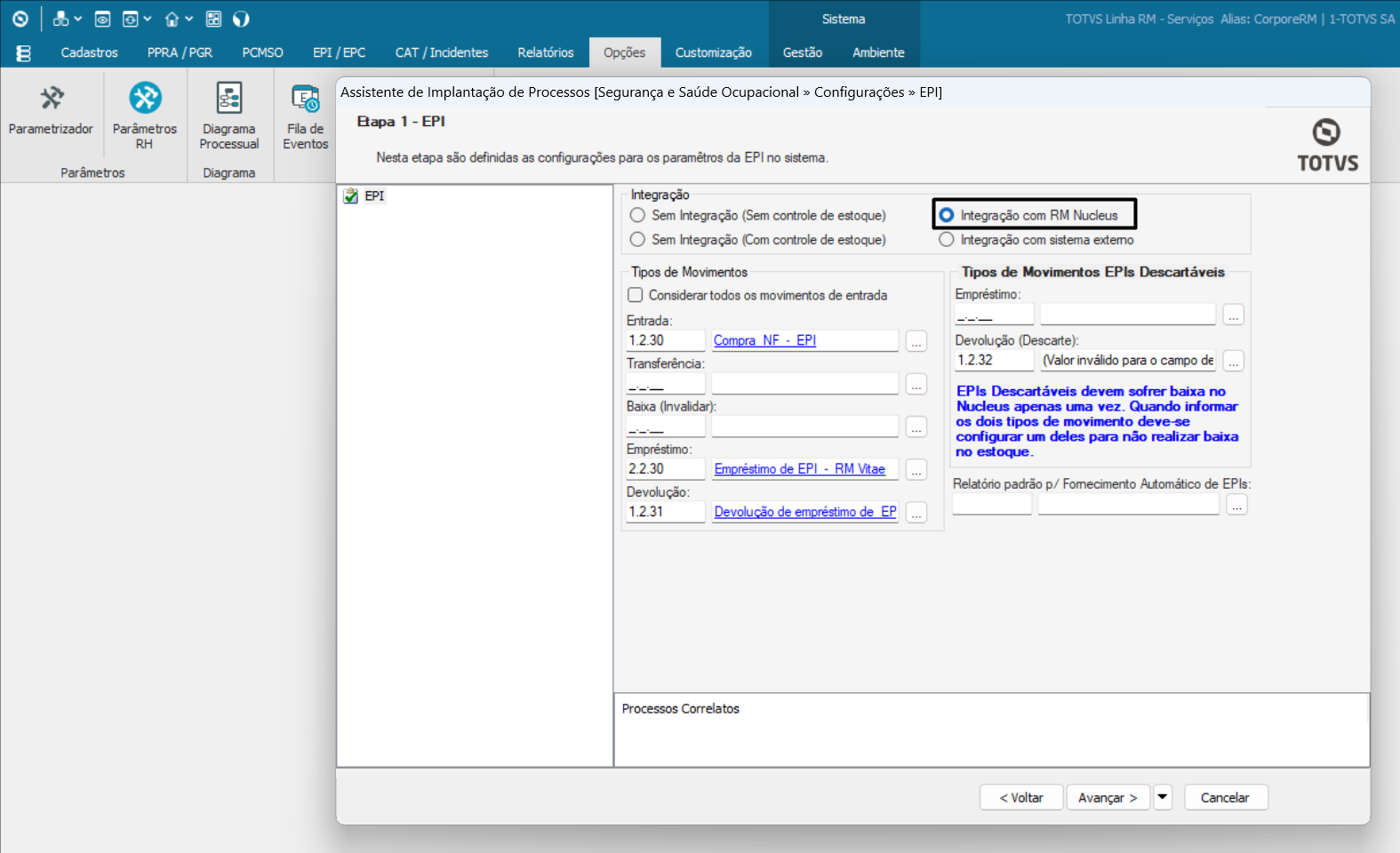Viewport: 1400px width, 853px height.
Task: Open the Avançar dropdown arrow
Action: (1163, 797)
